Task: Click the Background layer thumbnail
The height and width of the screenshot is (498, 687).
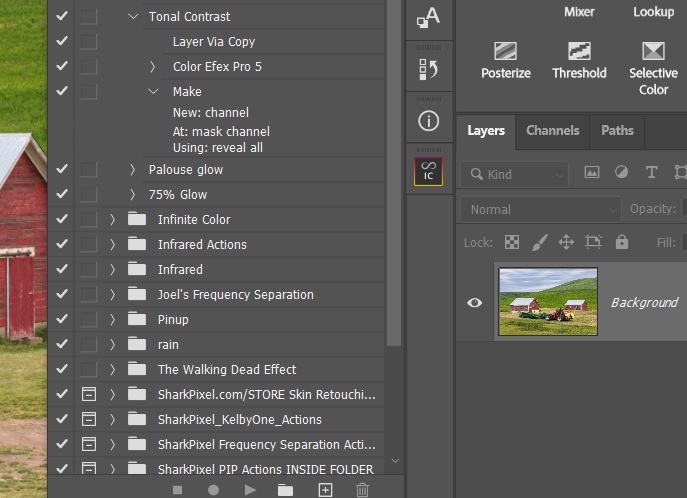Action: tap(547, 301)
